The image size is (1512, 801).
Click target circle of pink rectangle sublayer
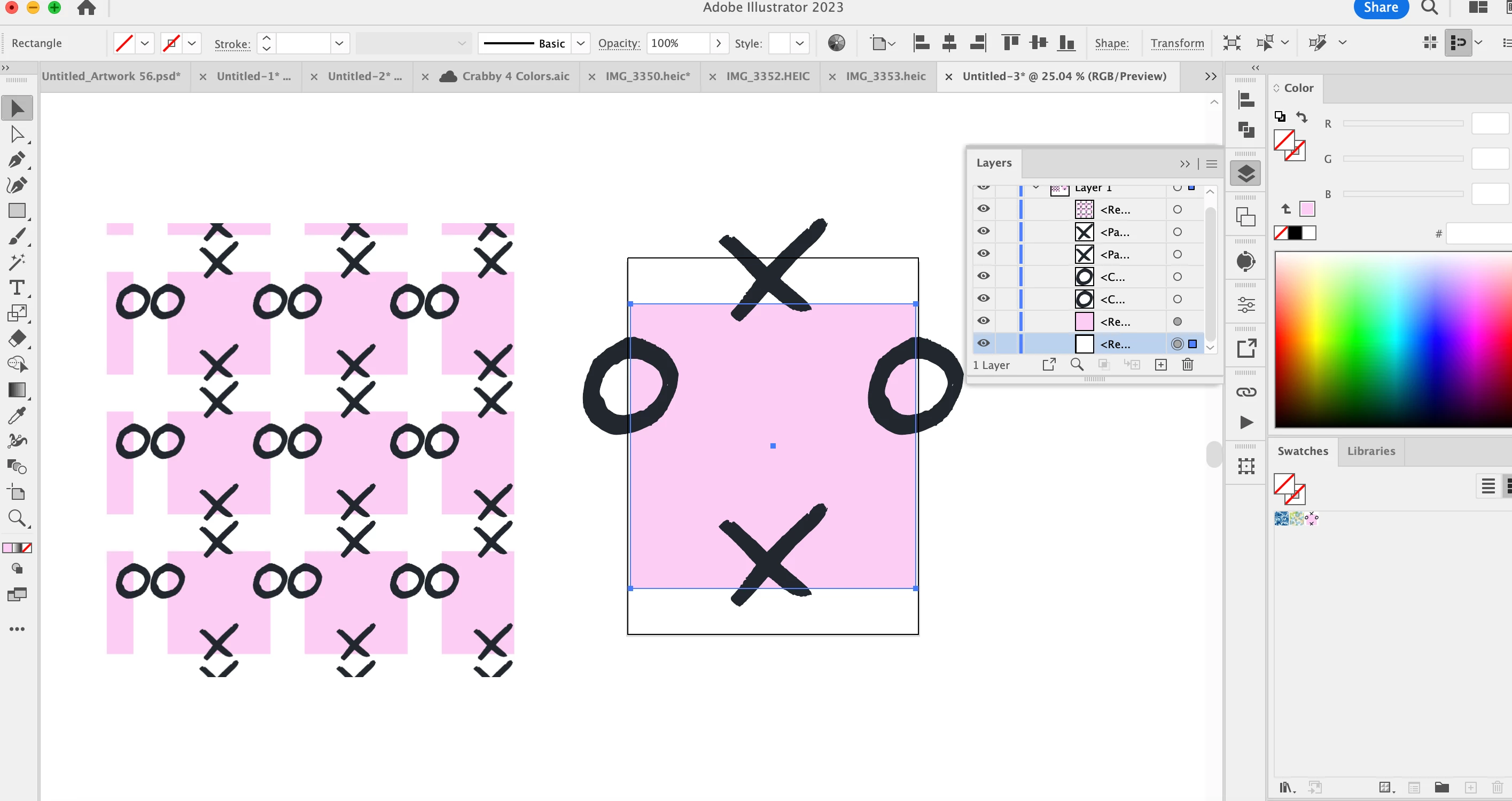(x=1177, y=321)
